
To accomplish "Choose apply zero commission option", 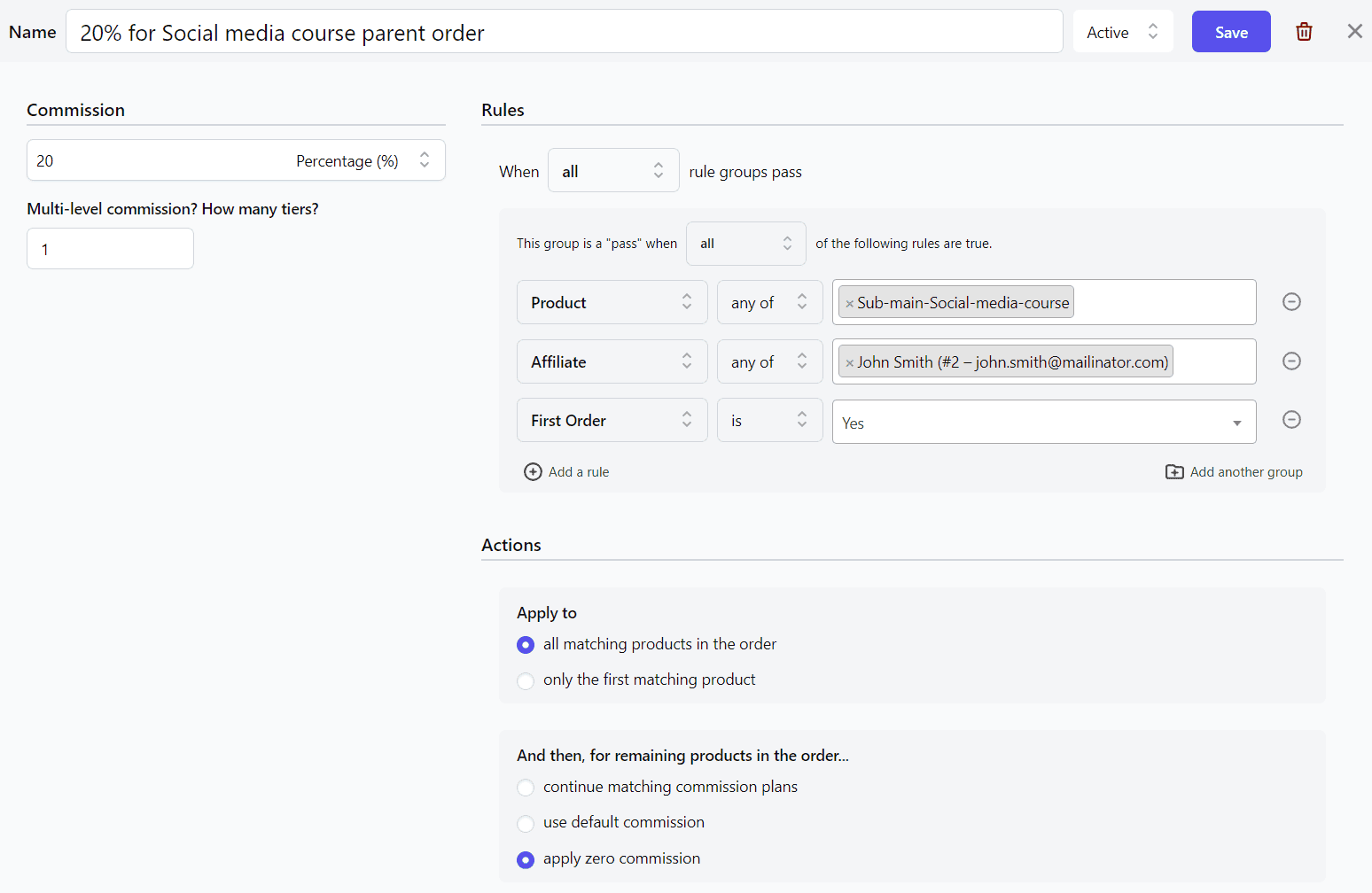I will 526,859.
